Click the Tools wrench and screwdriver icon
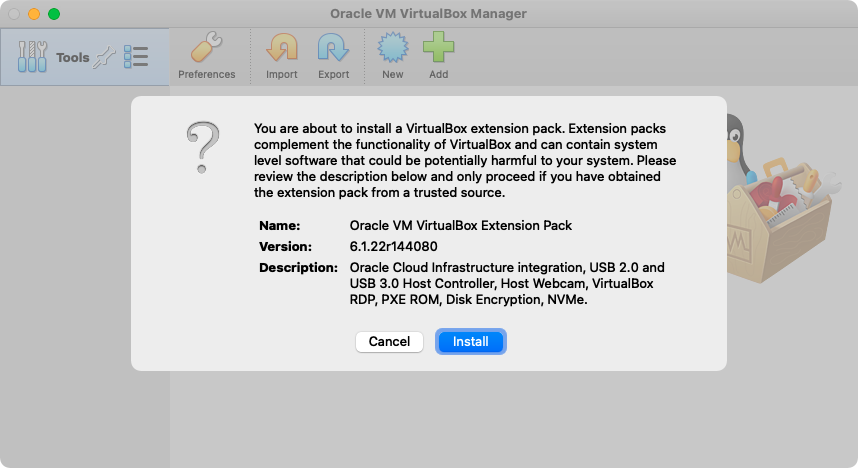 (32, 57)
